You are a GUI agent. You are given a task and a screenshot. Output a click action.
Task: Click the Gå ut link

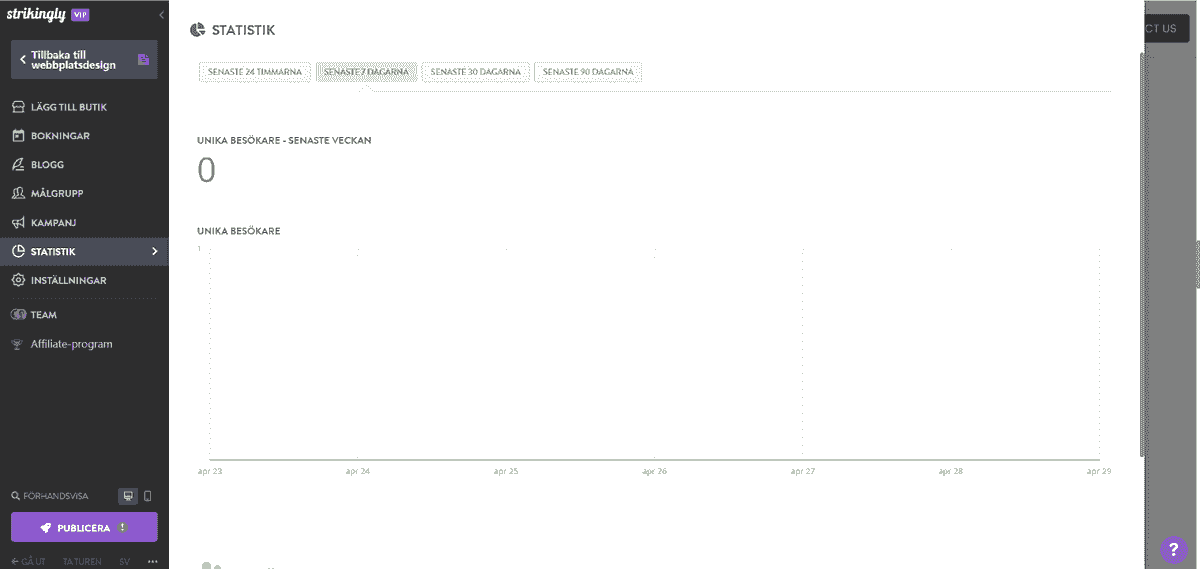30,562
